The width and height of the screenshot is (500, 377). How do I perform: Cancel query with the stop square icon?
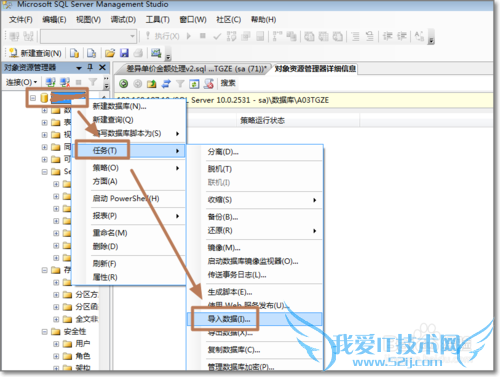[203, 36]
